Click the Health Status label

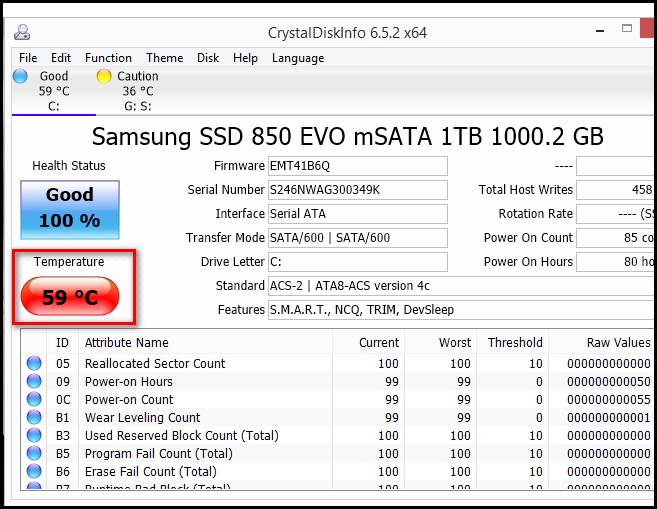pyautogui.click(x=69, y=165)
